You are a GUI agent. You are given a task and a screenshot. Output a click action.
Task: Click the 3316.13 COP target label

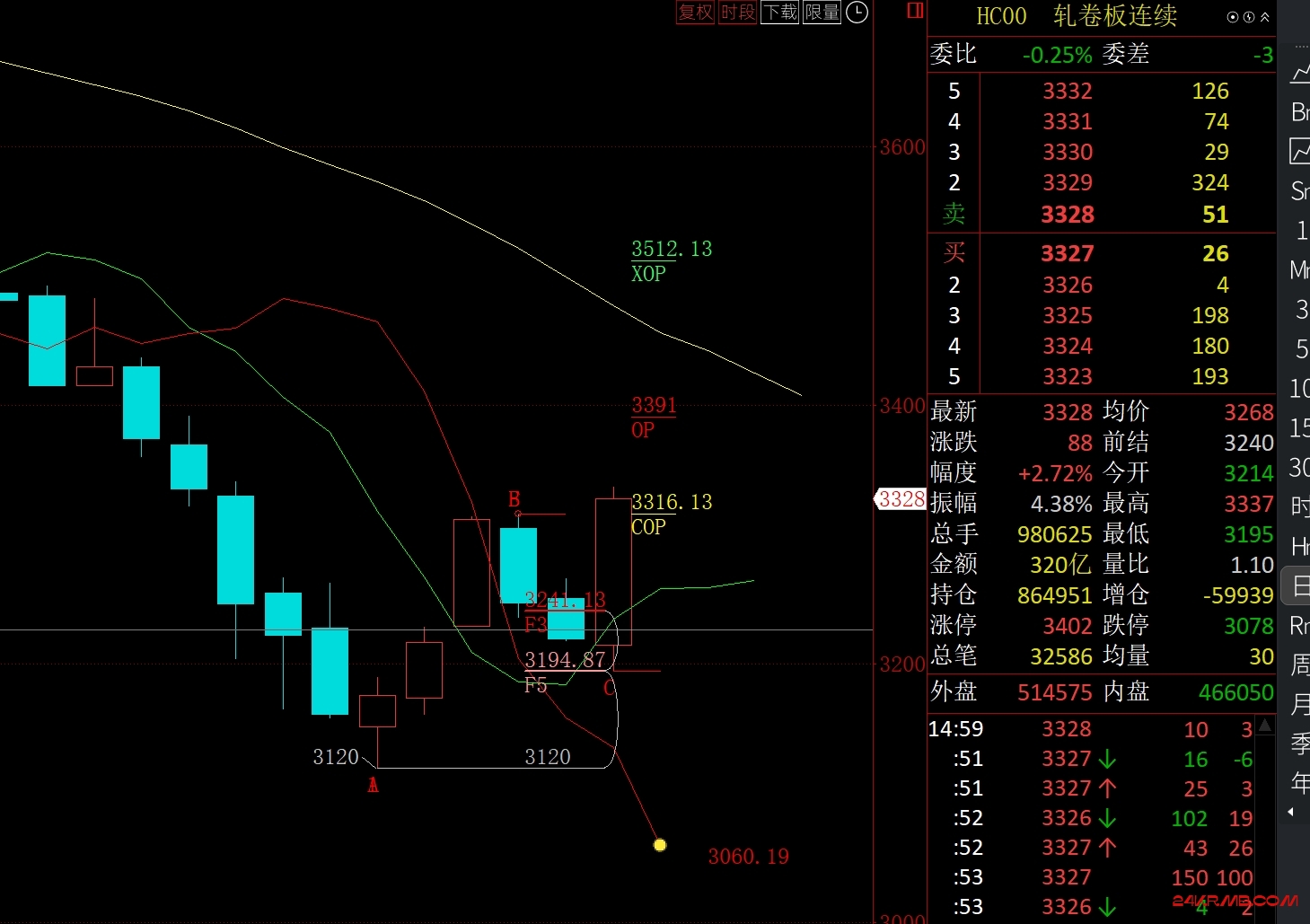coord(672,514)
